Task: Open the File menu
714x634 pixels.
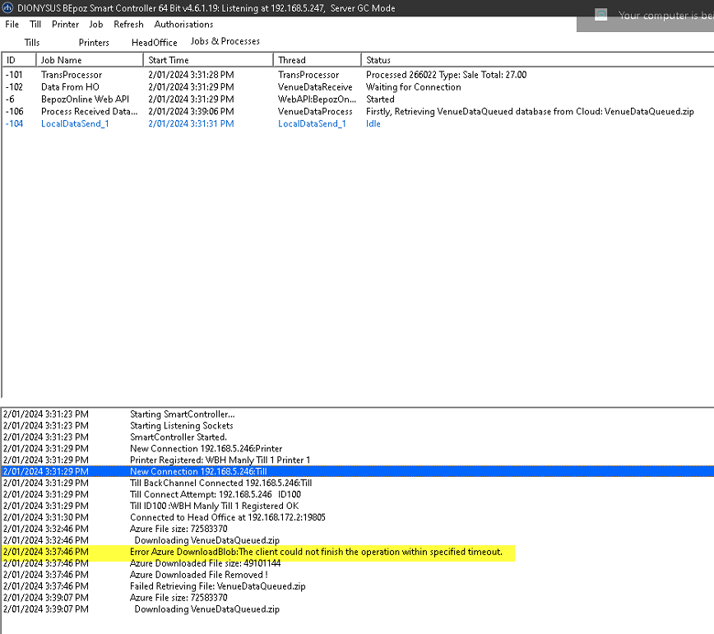Action: (12, 24)
